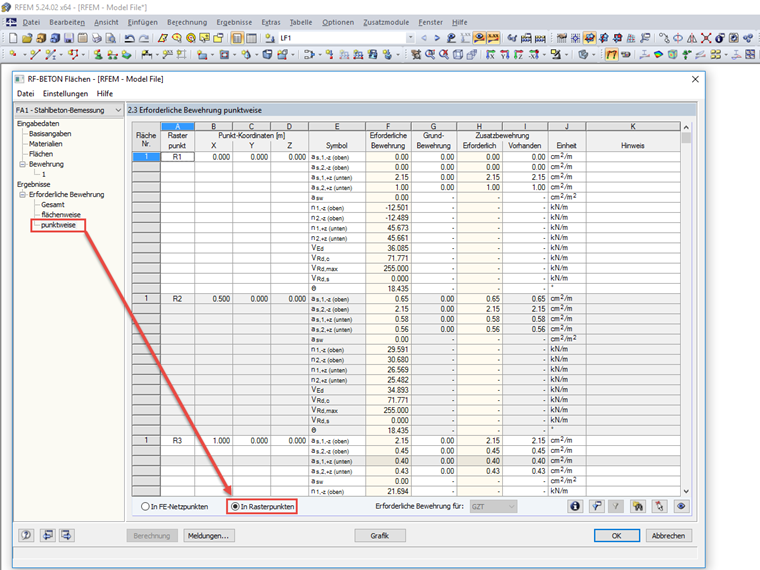This screenshot has width=760, height=570.
Task: Go to previous load case arrow
Action: pyautogui.click(x=424, y=38)
